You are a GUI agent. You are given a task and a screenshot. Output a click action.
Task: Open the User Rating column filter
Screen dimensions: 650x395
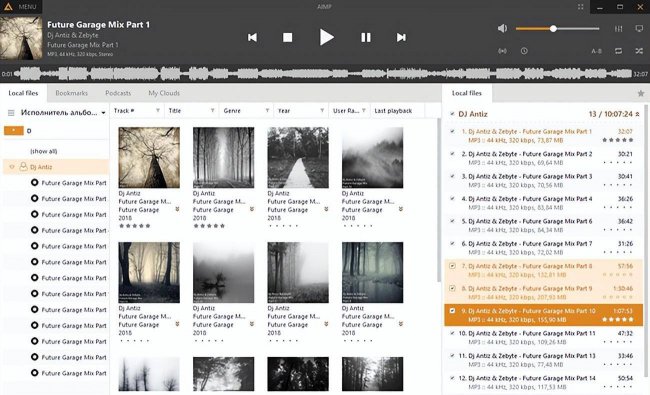coord(364,111)
